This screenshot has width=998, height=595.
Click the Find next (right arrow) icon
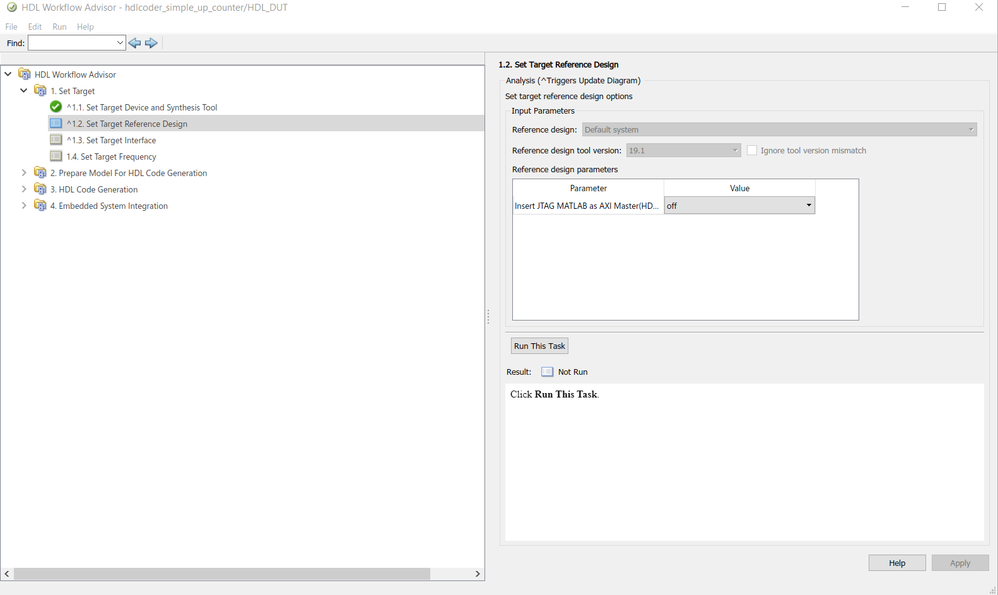[151, 43]
